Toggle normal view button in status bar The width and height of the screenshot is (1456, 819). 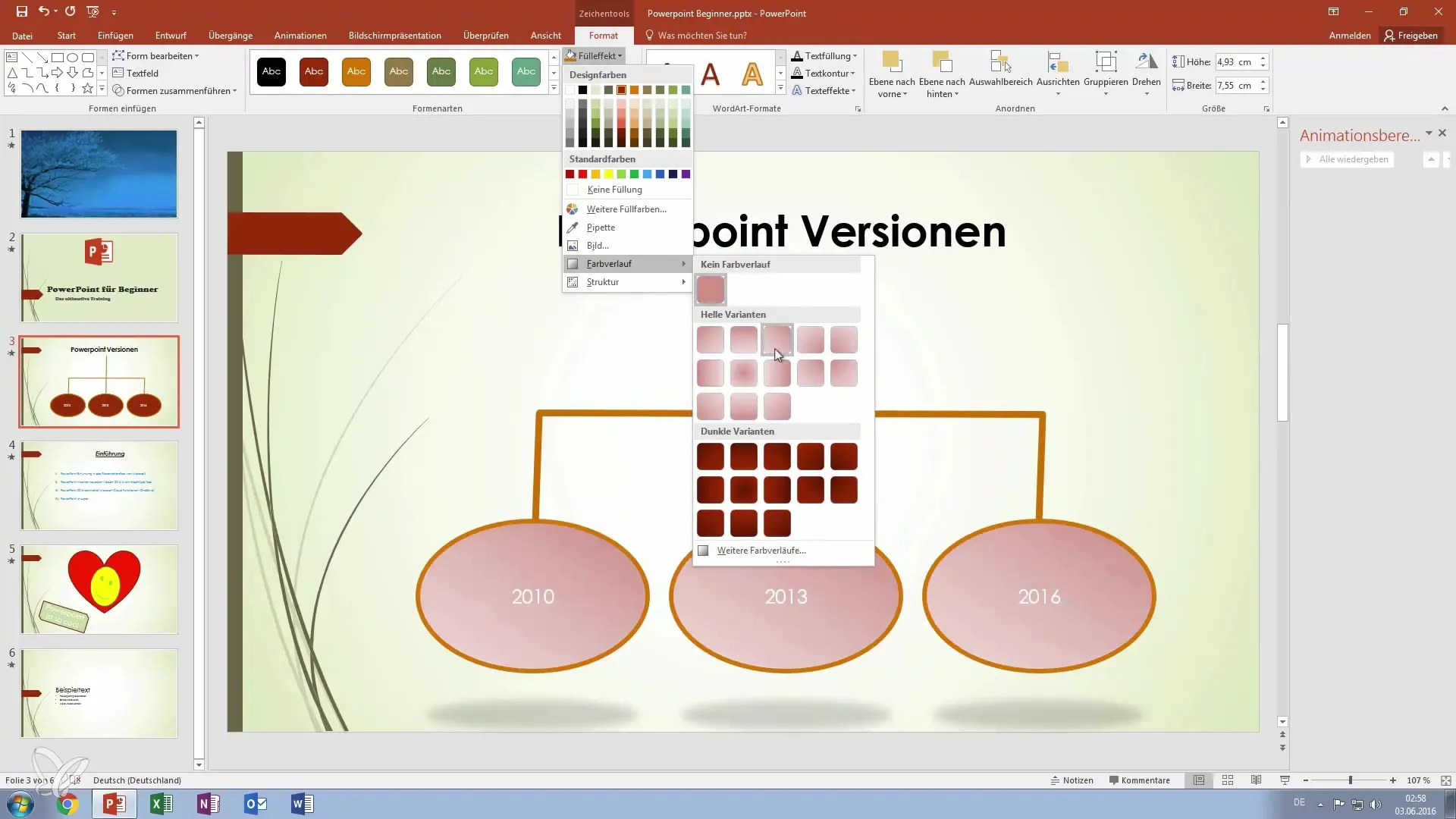pyautogui.click(x=1199, y=780)
